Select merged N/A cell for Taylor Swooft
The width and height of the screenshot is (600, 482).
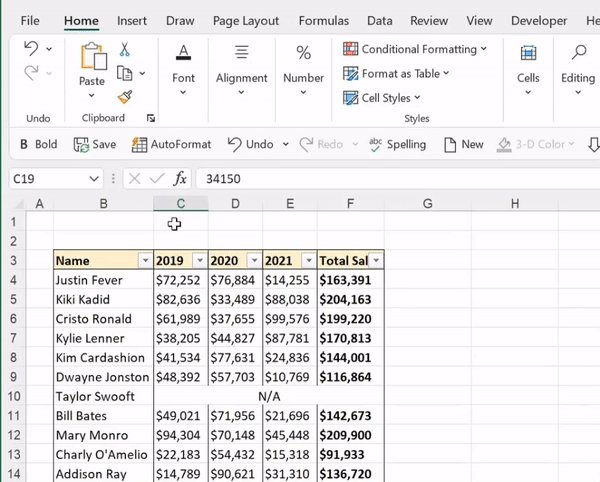pos(269,396)
